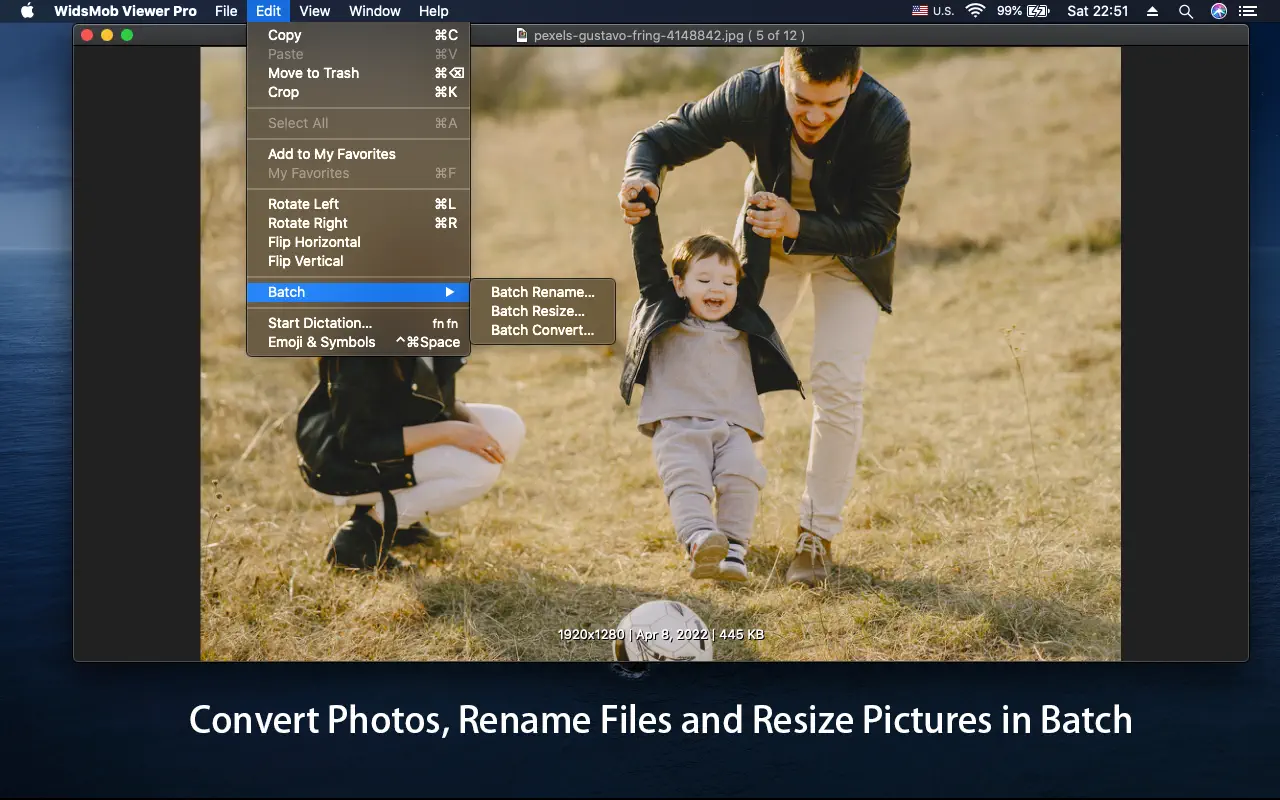This screenshot has height=800, width=1280.
Task: Open the Apple menu icon
Action: (x=27, y=11)
